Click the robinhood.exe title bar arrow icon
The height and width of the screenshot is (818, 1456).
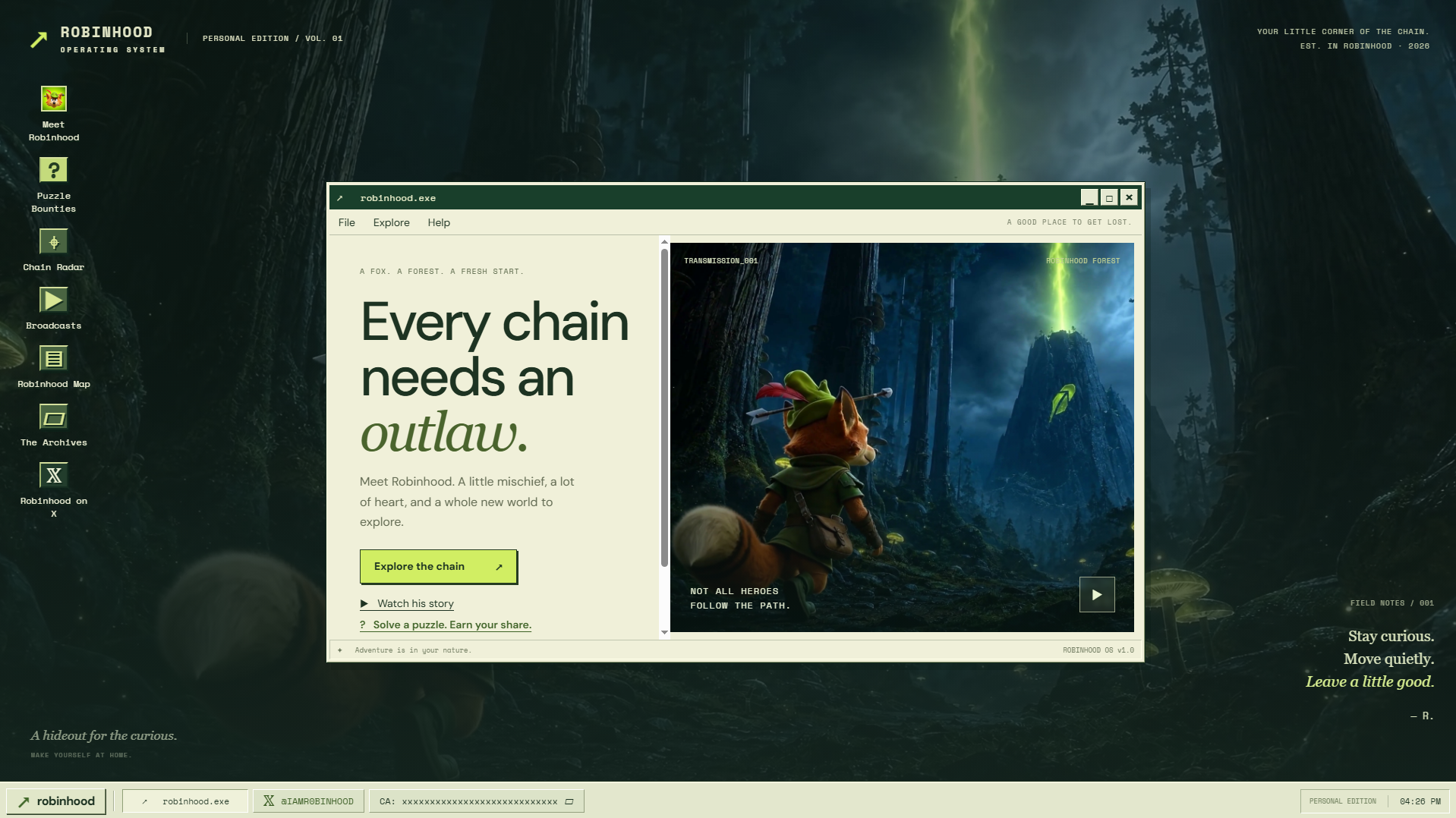[x=340, y=198]
